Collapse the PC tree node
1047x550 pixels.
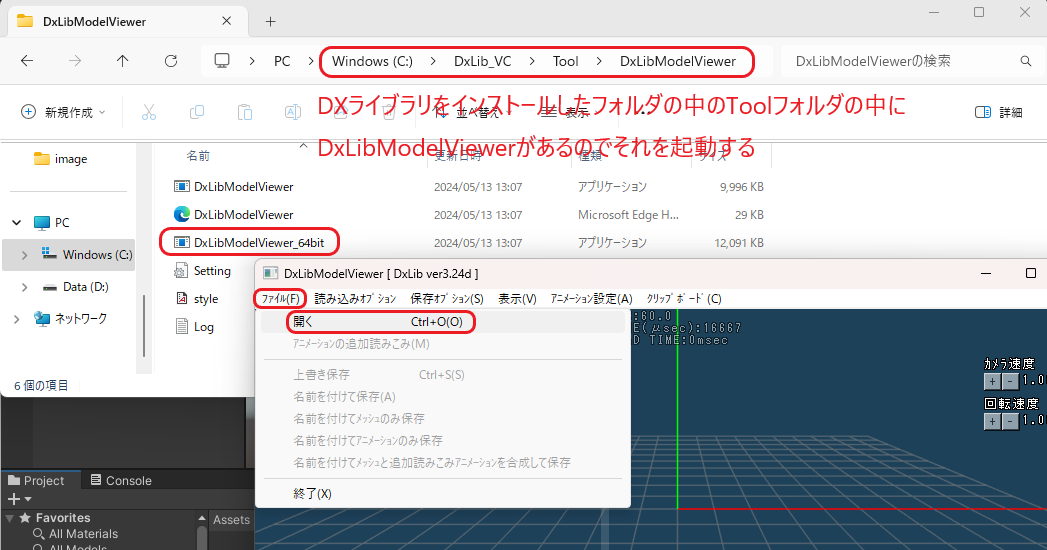(17, 222)
